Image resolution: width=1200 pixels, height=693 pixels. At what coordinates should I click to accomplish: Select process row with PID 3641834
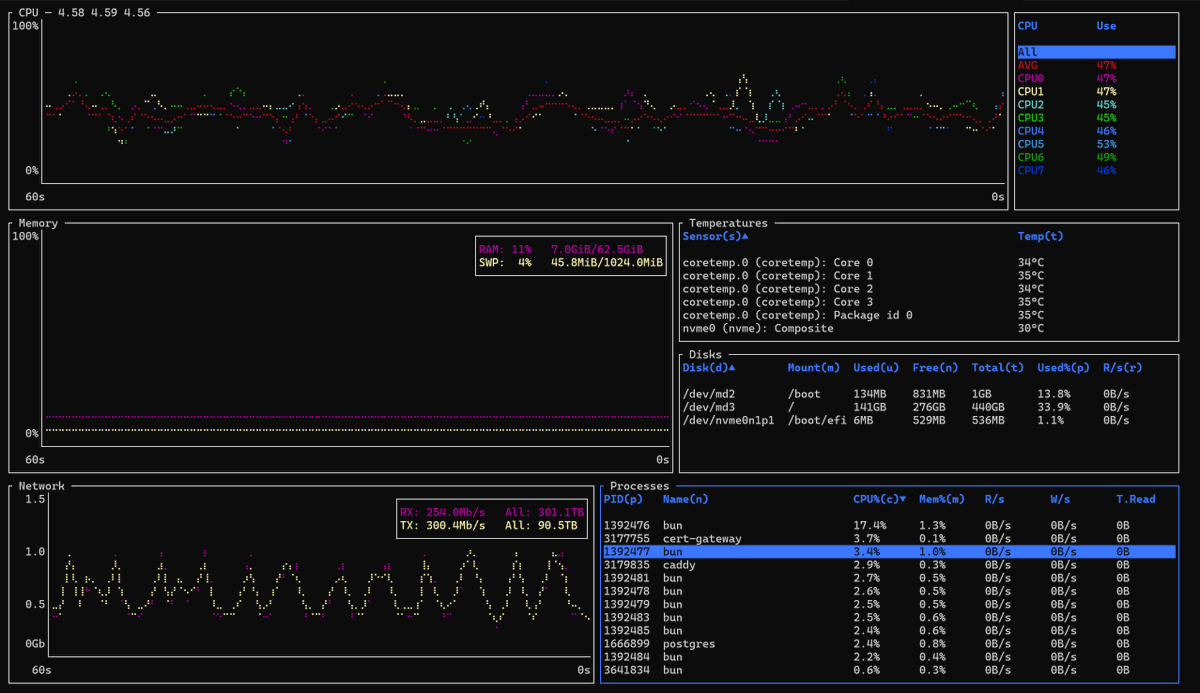(x=890, y=670)
